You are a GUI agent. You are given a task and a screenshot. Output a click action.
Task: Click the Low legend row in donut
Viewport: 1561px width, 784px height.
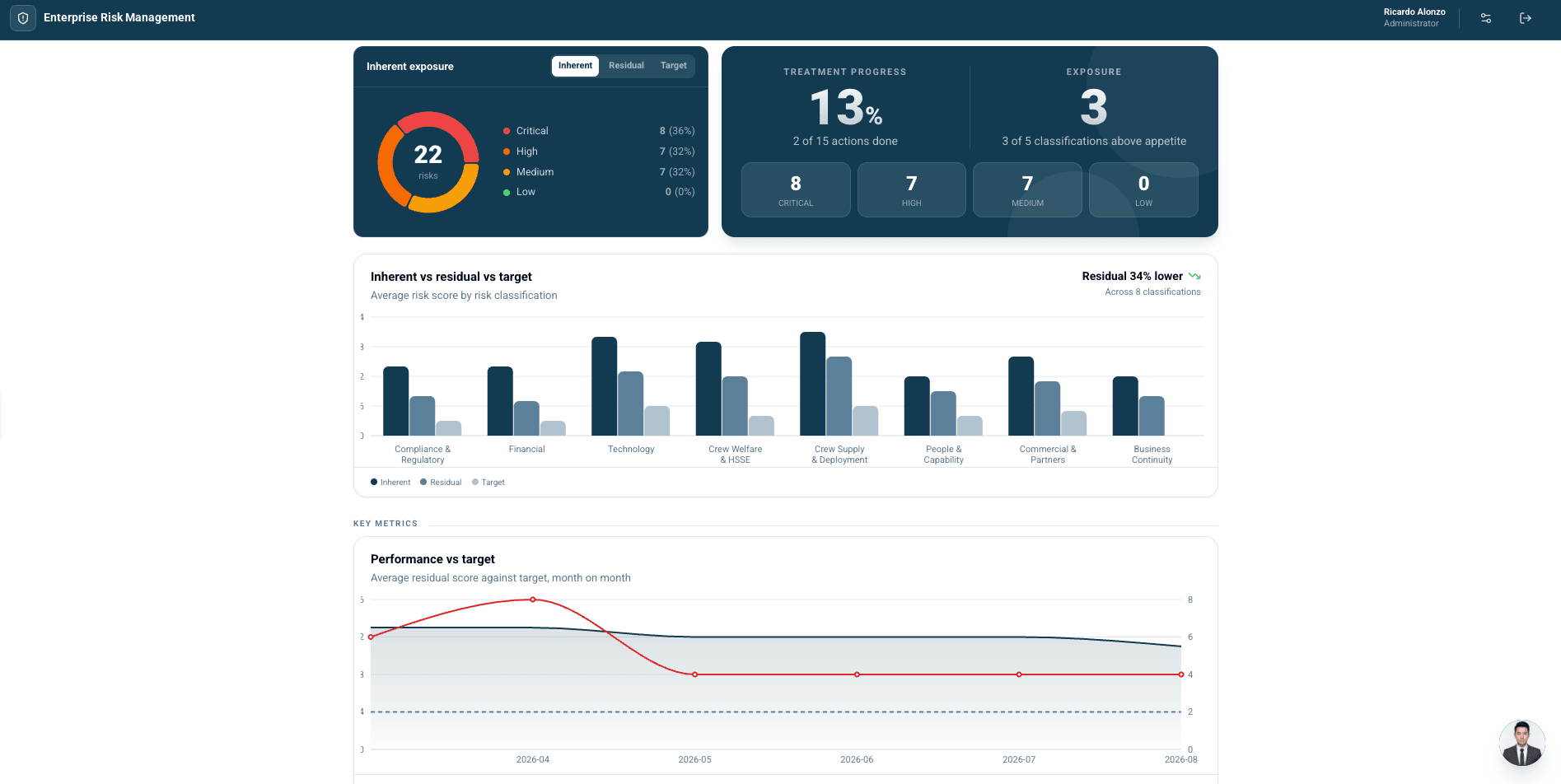[x=599, y=192]
